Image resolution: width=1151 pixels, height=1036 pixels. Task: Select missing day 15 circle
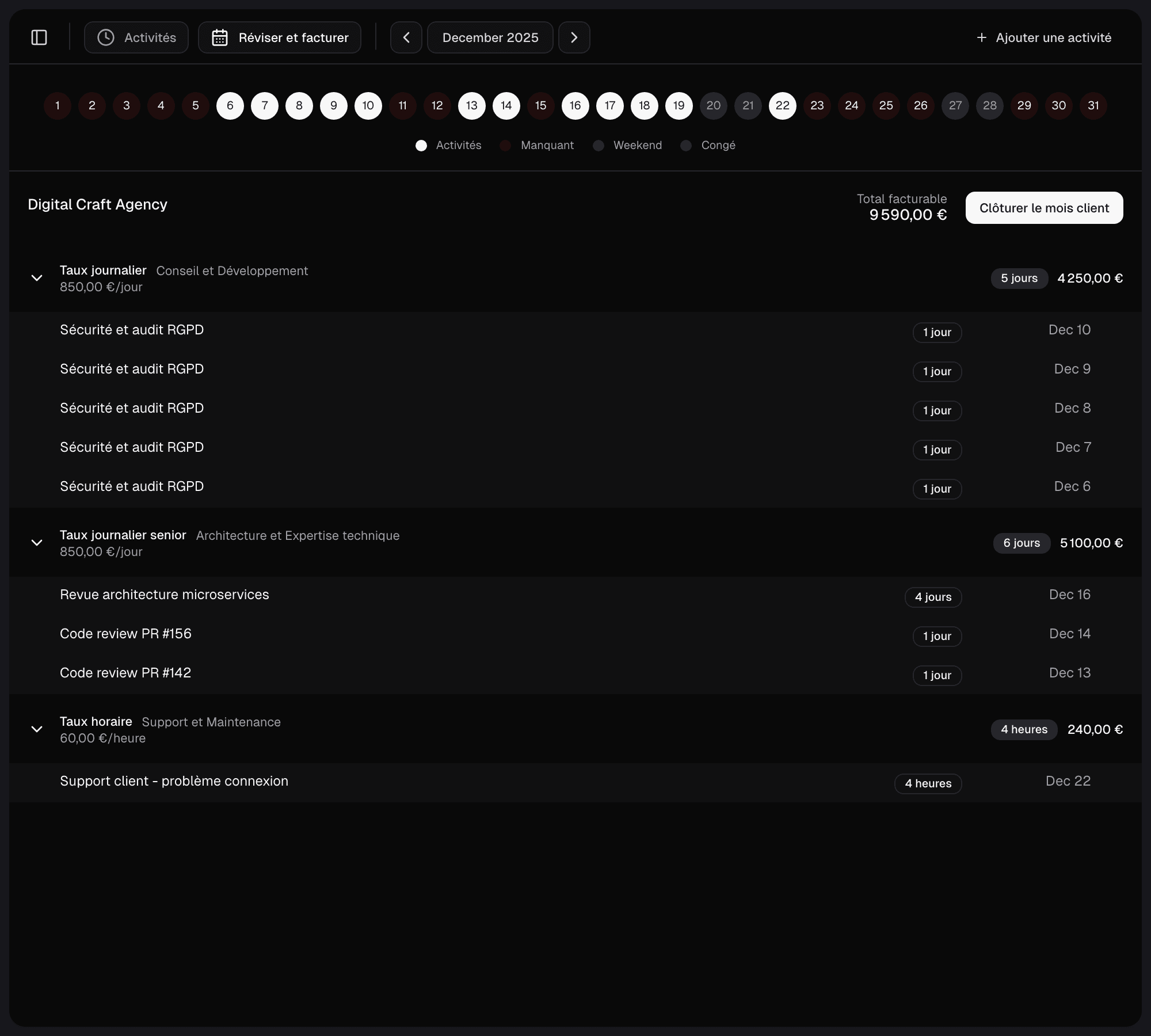[541, 105]
